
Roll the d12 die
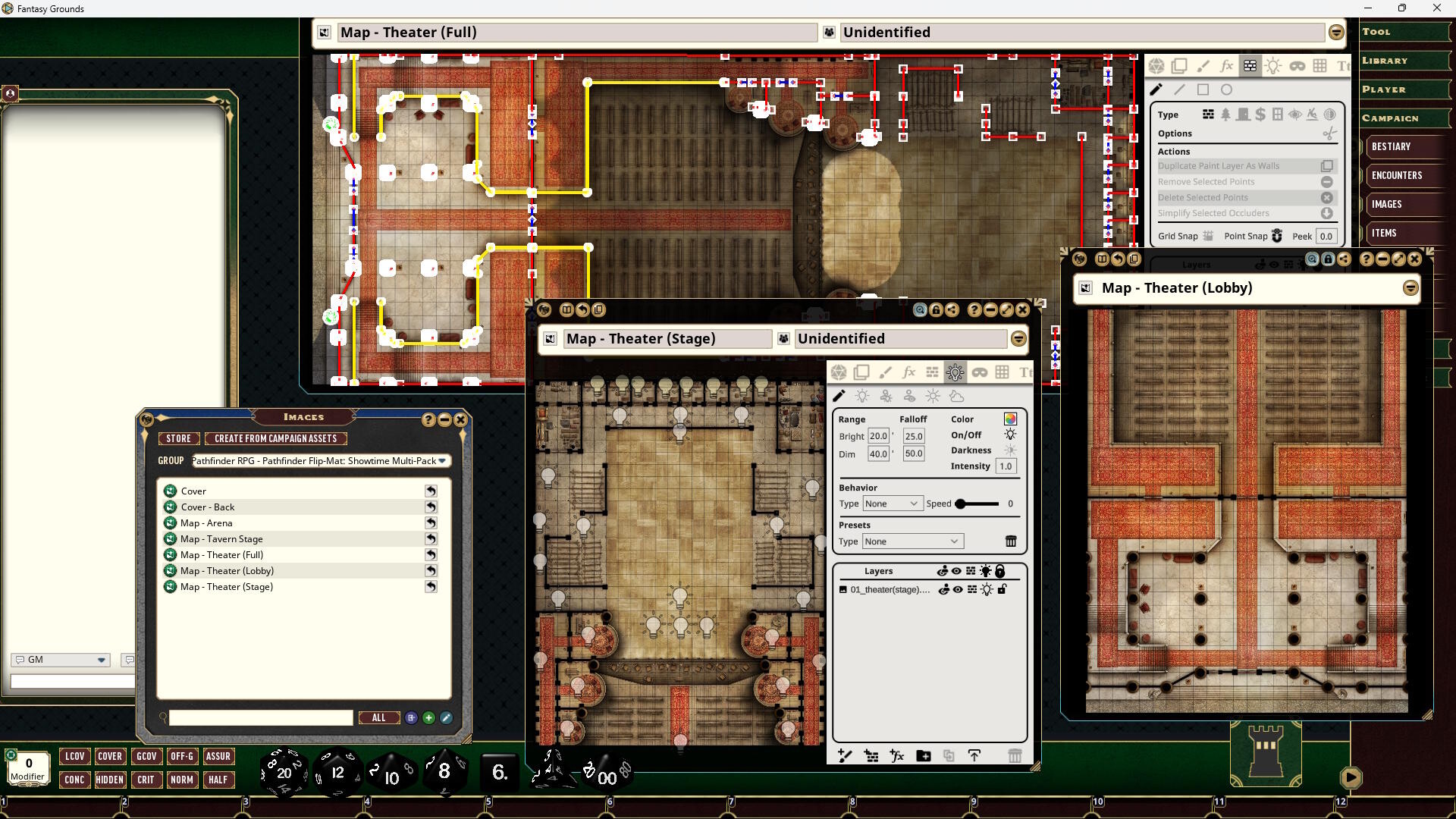tap(337, 772)
